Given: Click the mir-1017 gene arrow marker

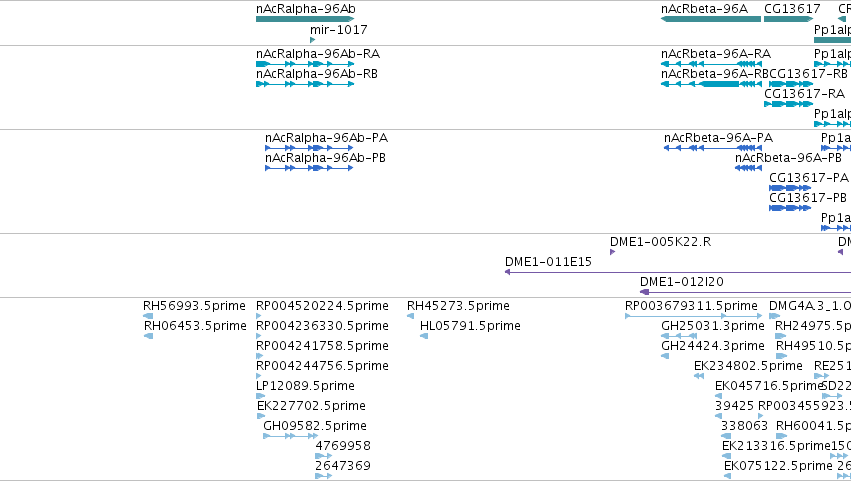Looking at the screenshot, I should (313, 40).
